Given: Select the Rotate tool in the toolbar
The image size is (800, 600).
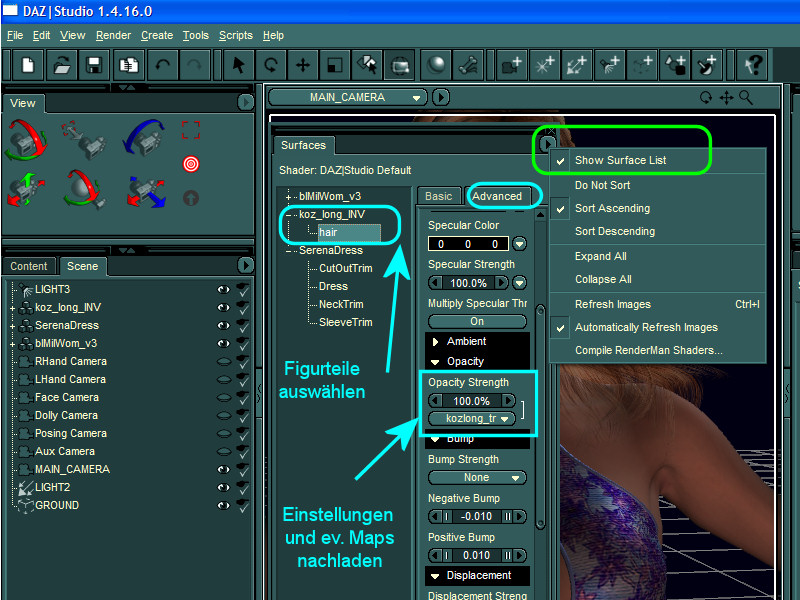Looking at the screenshot, I should point(270,65).
